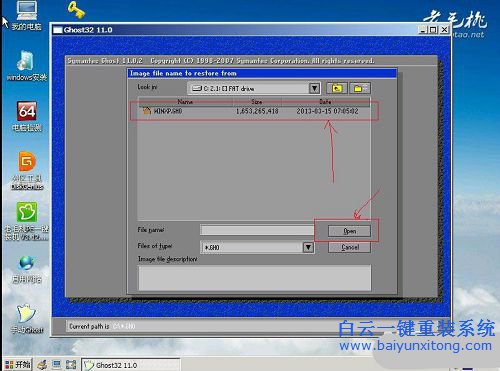Go up one folder level icon

coord(337,88)
